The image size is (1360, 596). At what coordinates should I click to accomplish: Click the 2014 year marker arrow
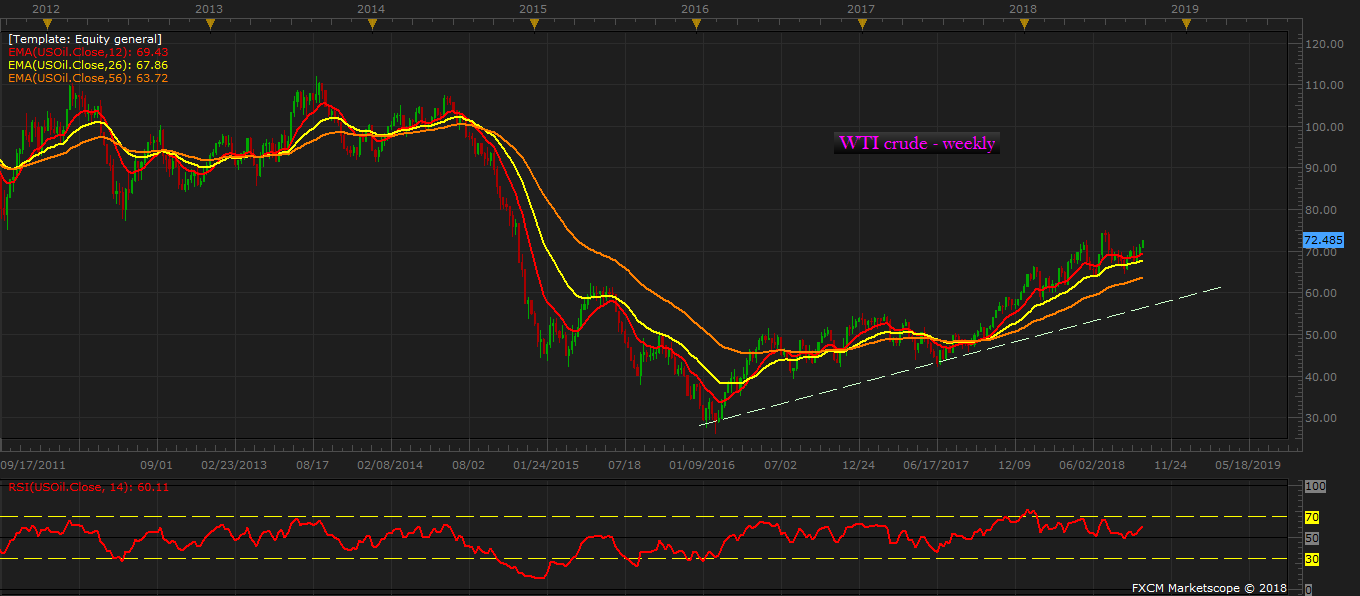coord(371,24)
